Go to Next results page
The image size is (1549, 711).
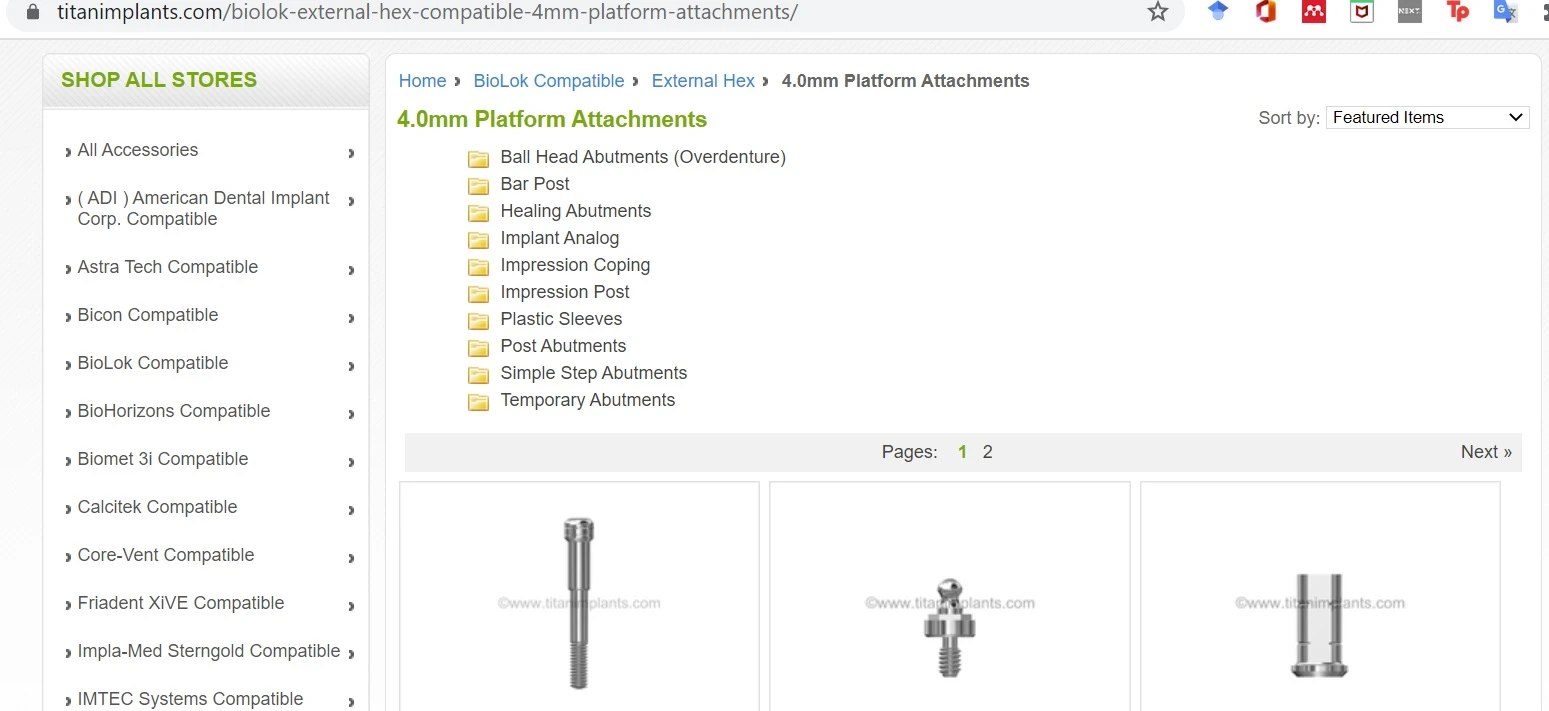[x=1486, y=452]
